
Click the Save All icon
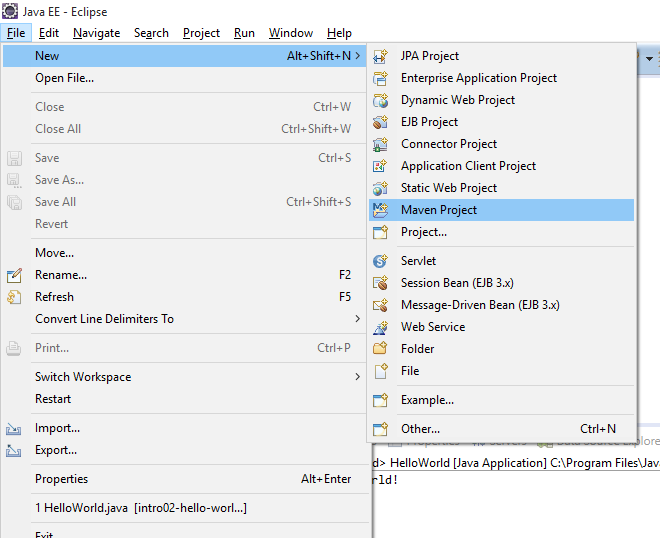(14, 202)
